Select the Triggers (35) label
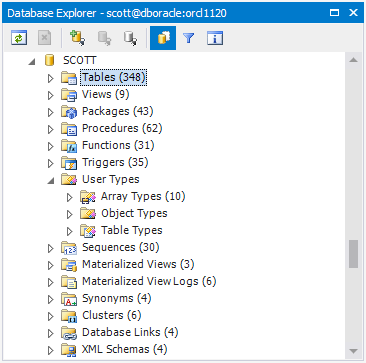Image resolution: width=366 pixels, height=363 pixels. point(115,162)
